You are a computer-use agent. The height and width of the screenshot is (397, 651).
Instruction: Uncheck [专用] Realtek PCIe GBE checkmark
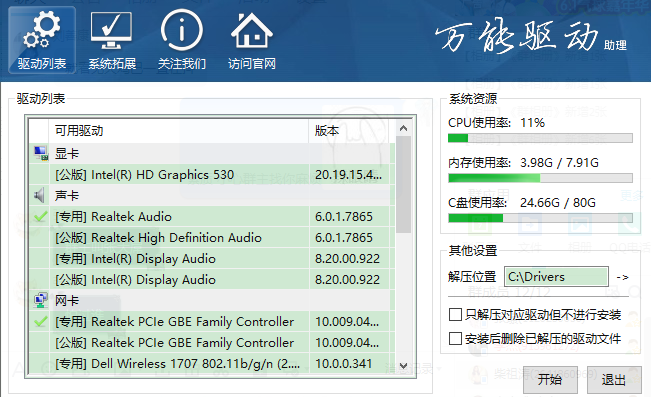(x=40, y=321)
